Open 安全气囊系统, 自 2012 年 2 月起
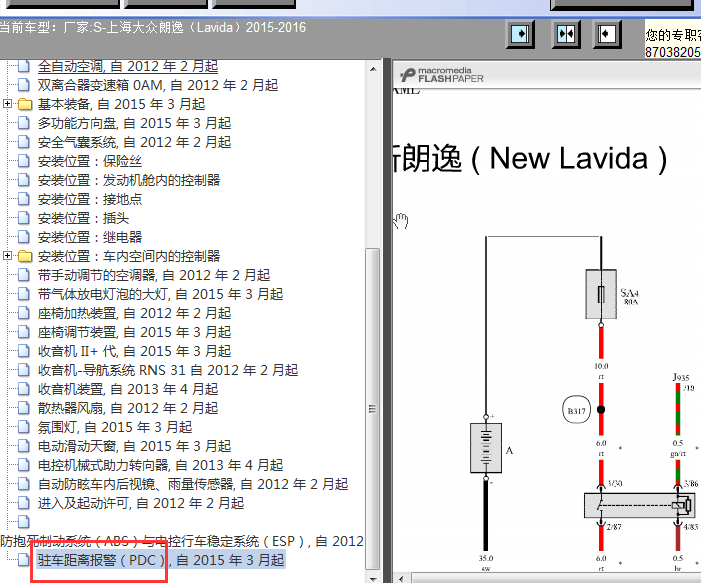 134,142
